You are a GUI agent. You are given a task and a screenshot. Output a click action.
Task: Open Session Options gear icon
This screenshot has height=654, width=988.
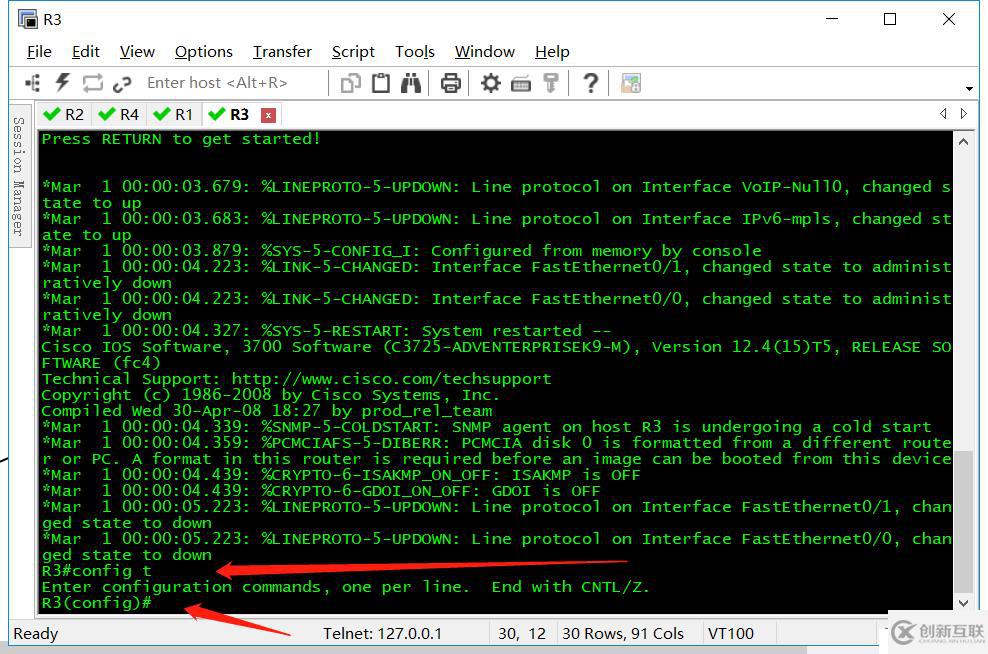(490, 83)
